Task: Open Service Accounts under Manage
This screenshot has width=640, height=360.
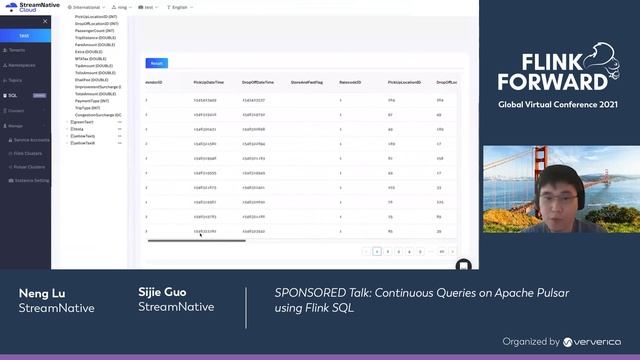Action: 31,140
